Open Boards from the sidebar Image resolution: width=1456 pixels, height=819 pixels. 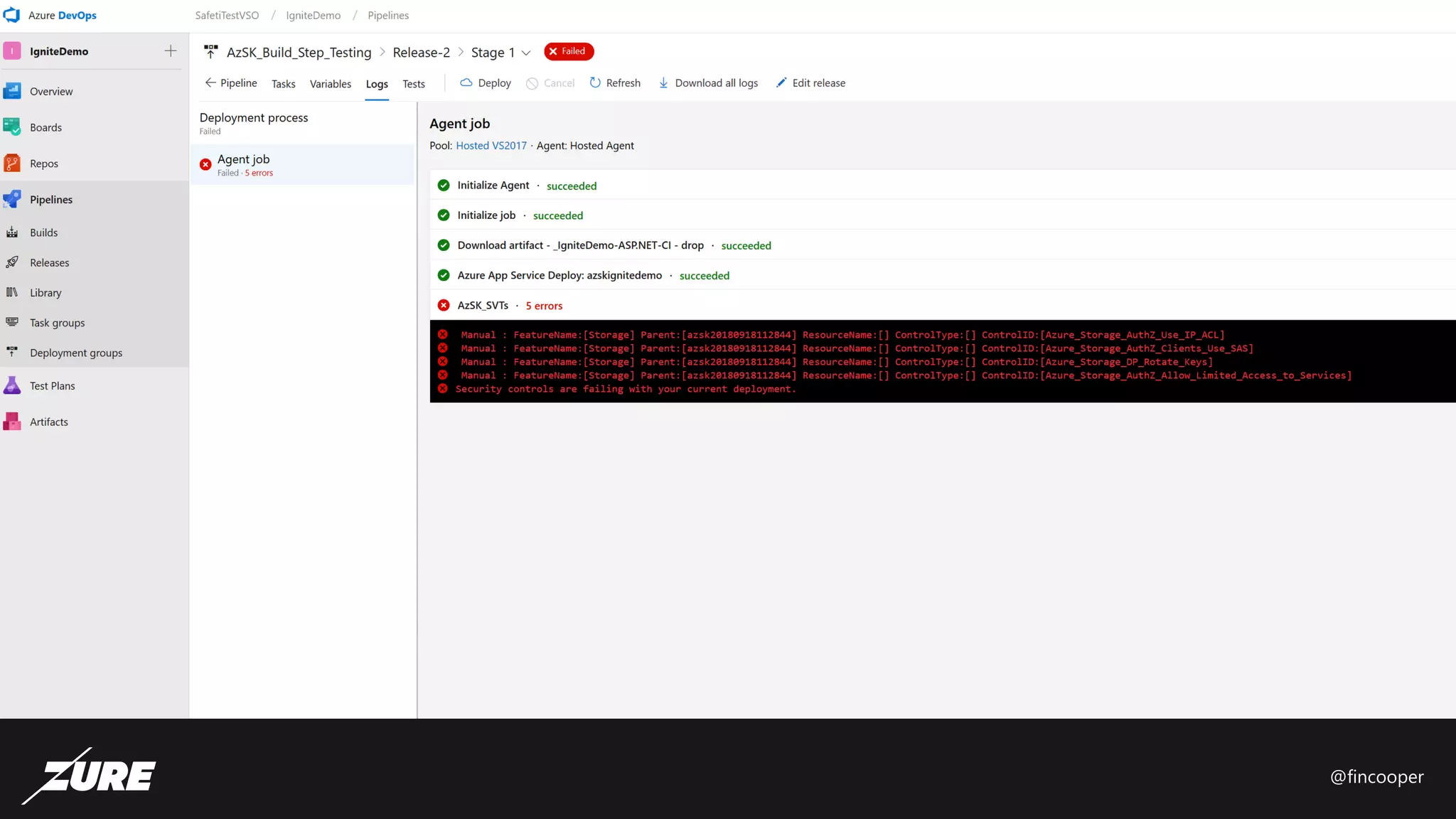[45, 127]
